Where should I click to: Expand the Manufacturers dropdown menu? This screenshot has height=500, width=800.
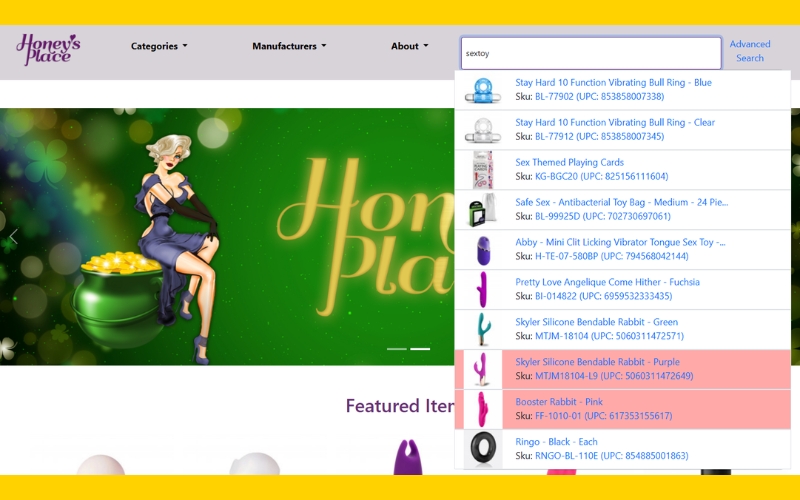point(289,46)
